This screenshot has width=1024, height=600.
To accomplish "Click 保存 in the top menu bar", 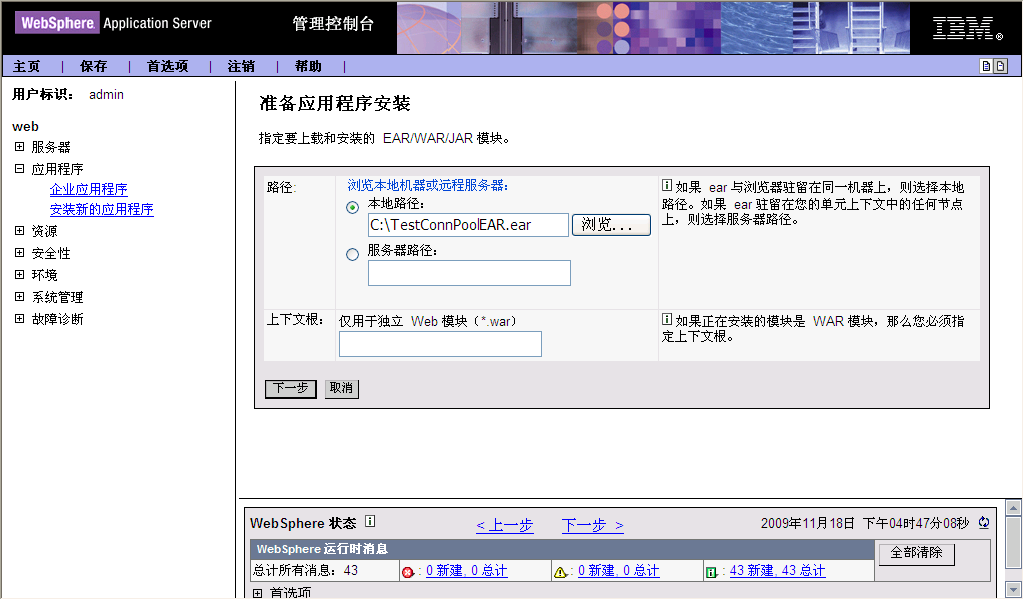I will pos(93,66).
